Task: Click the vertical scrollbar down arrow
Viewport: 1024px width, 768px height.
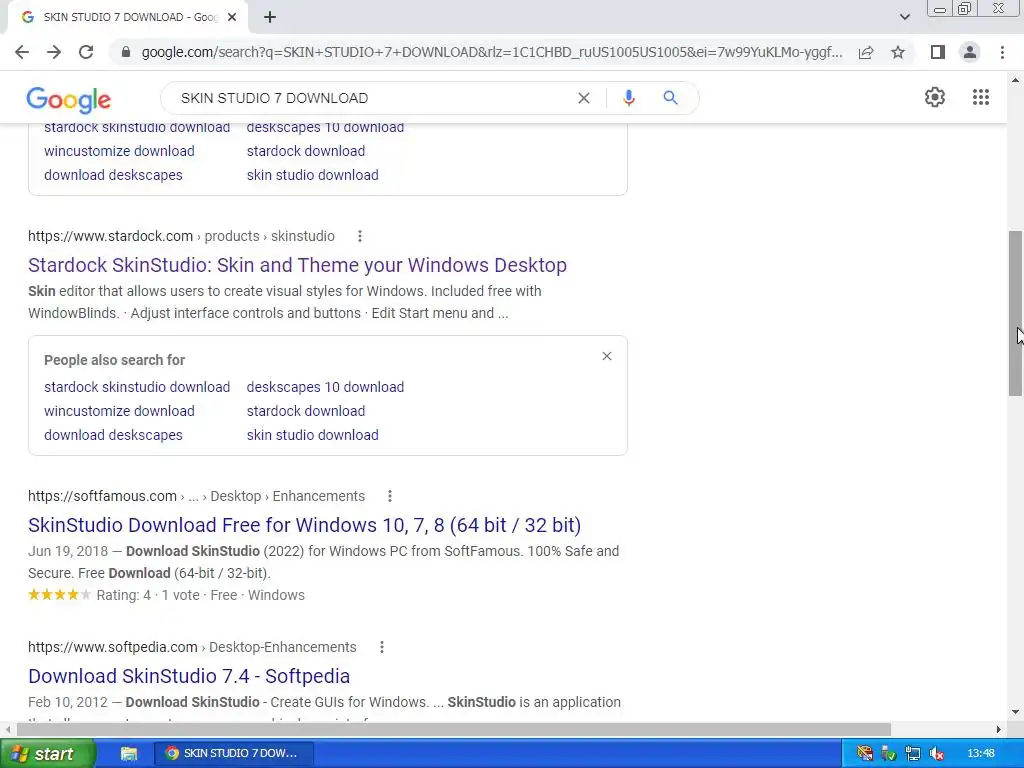Action: click(x=1015, y=712)
